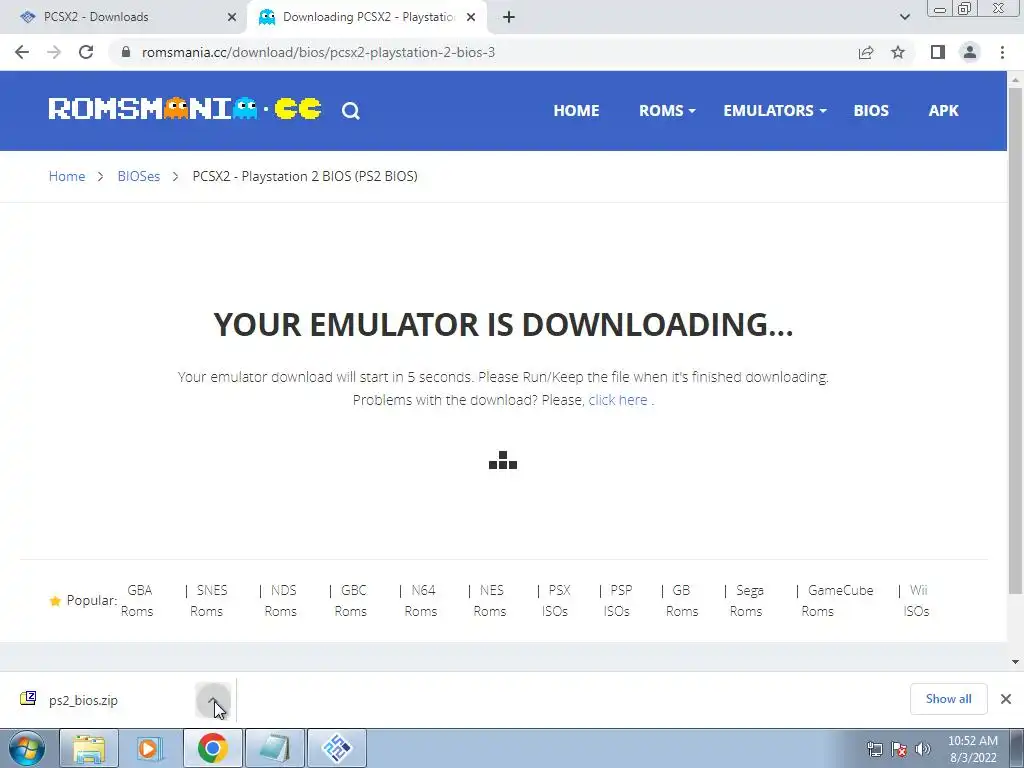Image resolution: width=1024 pixels, height=768 pixels.
Task: Open SNES Roms popular link
Action: (209, 601)
